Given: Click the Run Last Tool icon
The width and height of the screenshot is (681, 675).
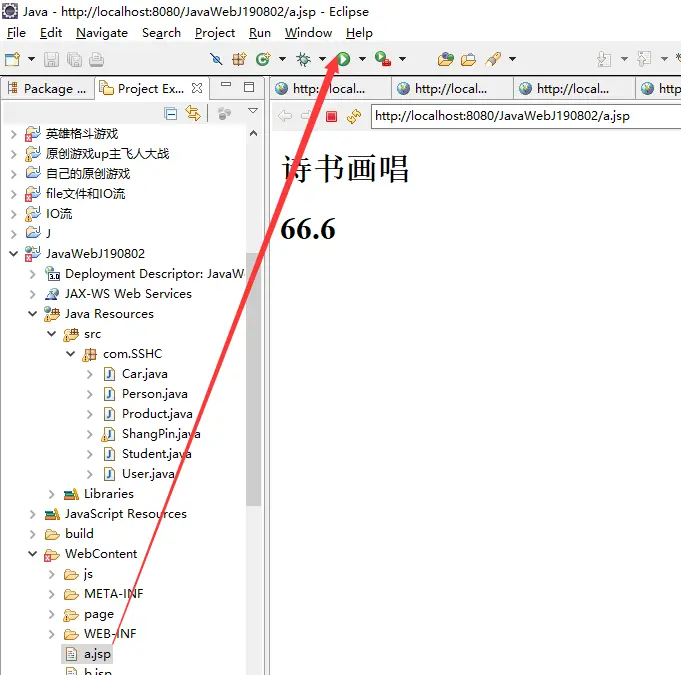Looking at the screenshot, I should pos(383,59).
